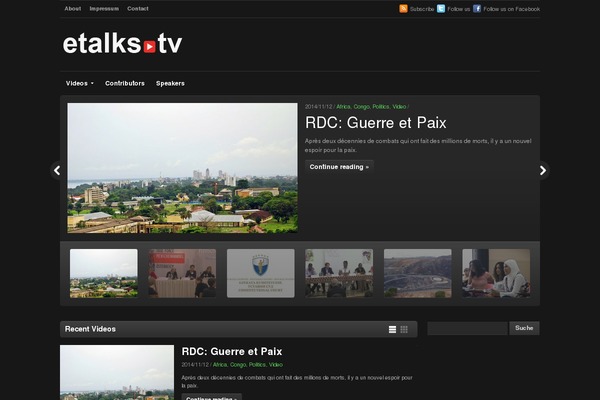Click the Suche search button
Viewport: 600px width, 400px height.
(524, 328)
